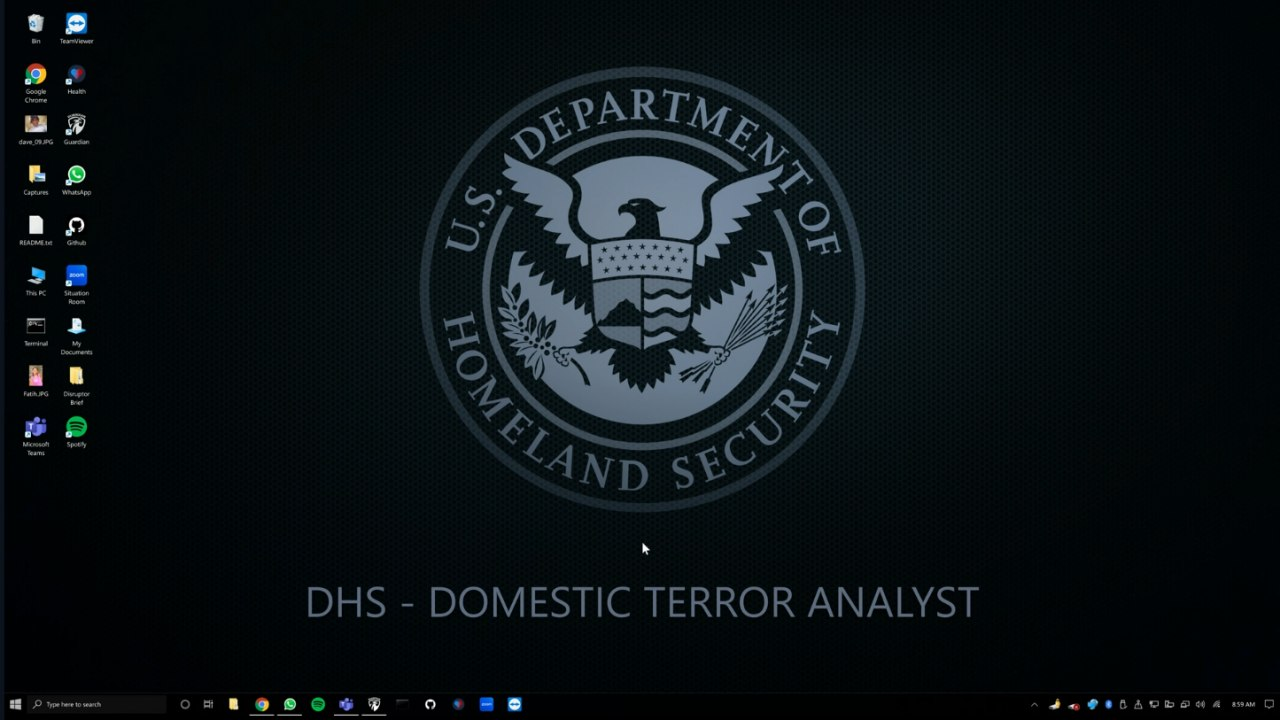The height and width of the screenshot is (720, 1280).
Task: Open File Explorer from the taskbar
Action: [x=233, y=704]
